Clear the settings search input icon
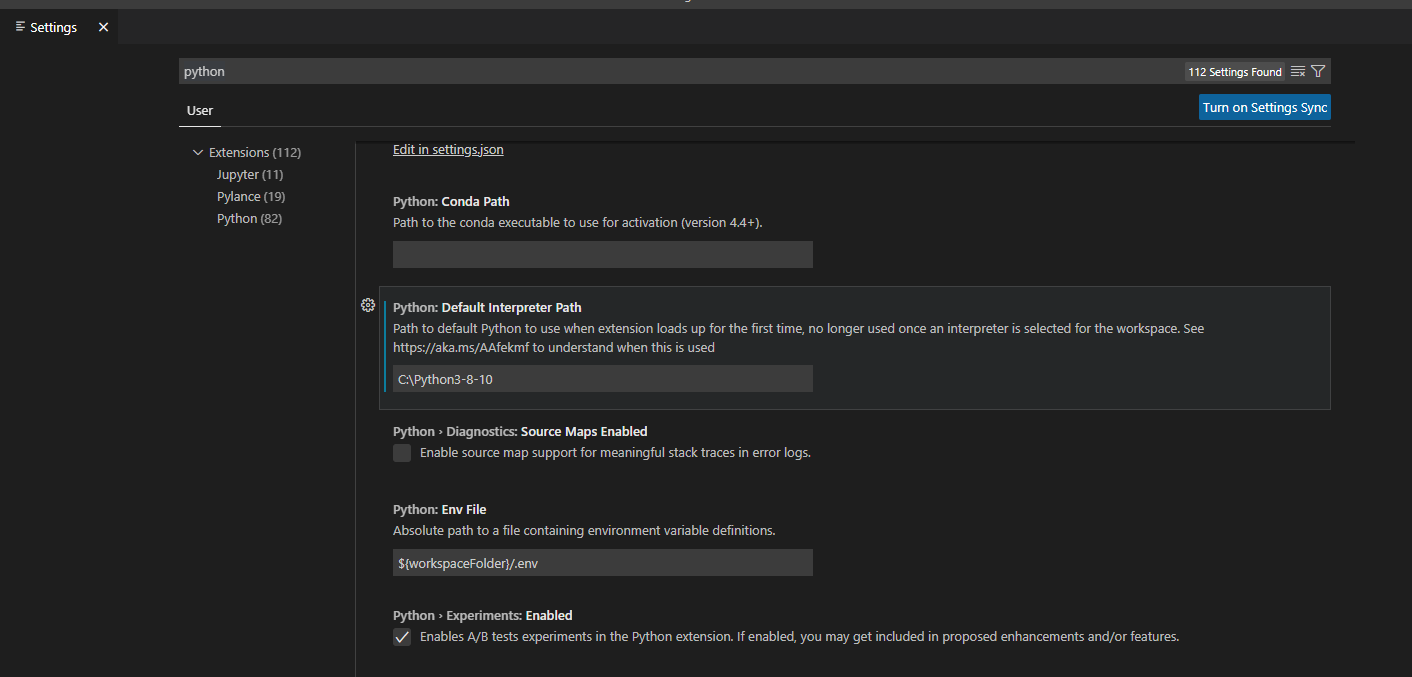 [x=1298, y=72]
